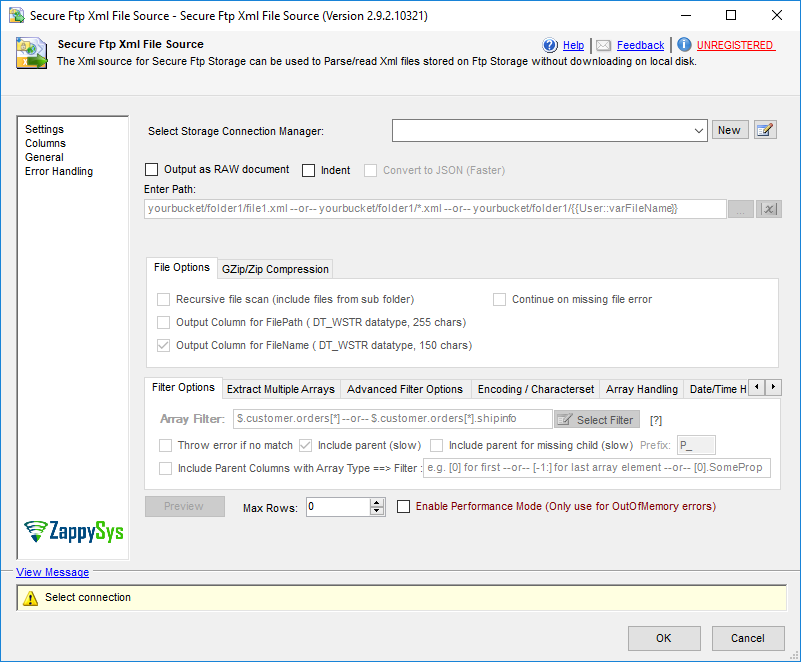Check Output Column for FilePath option
801x662 pixels.
(x=163, y=322)
